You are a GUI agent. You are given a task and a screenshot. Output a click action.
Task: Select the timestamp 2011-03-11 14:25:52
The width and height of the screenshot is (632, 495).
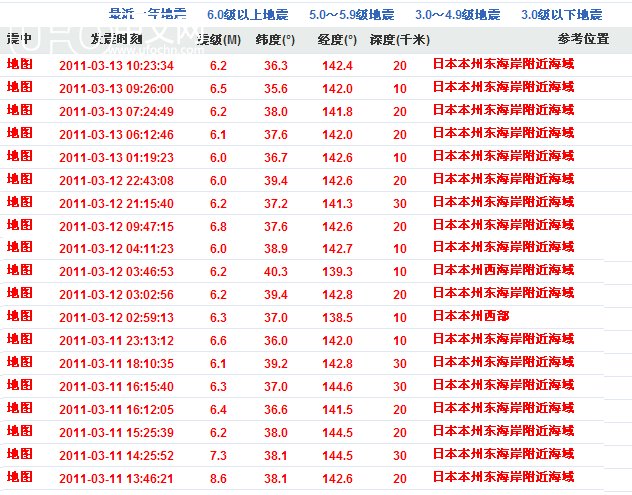(116, 455)
